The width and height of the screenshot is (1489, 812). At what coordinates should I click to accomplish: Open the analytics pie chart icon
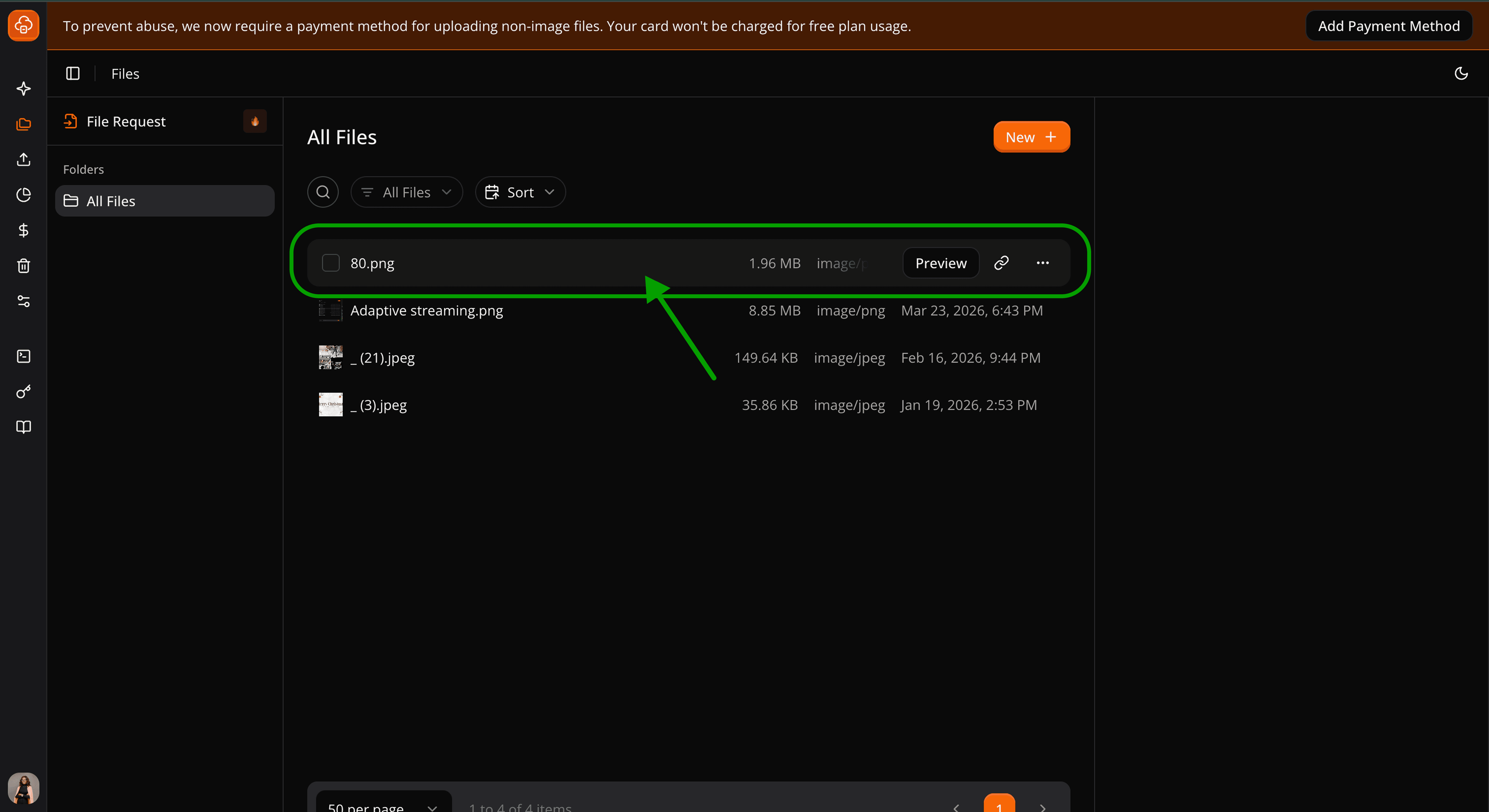(x=23, y=195)
